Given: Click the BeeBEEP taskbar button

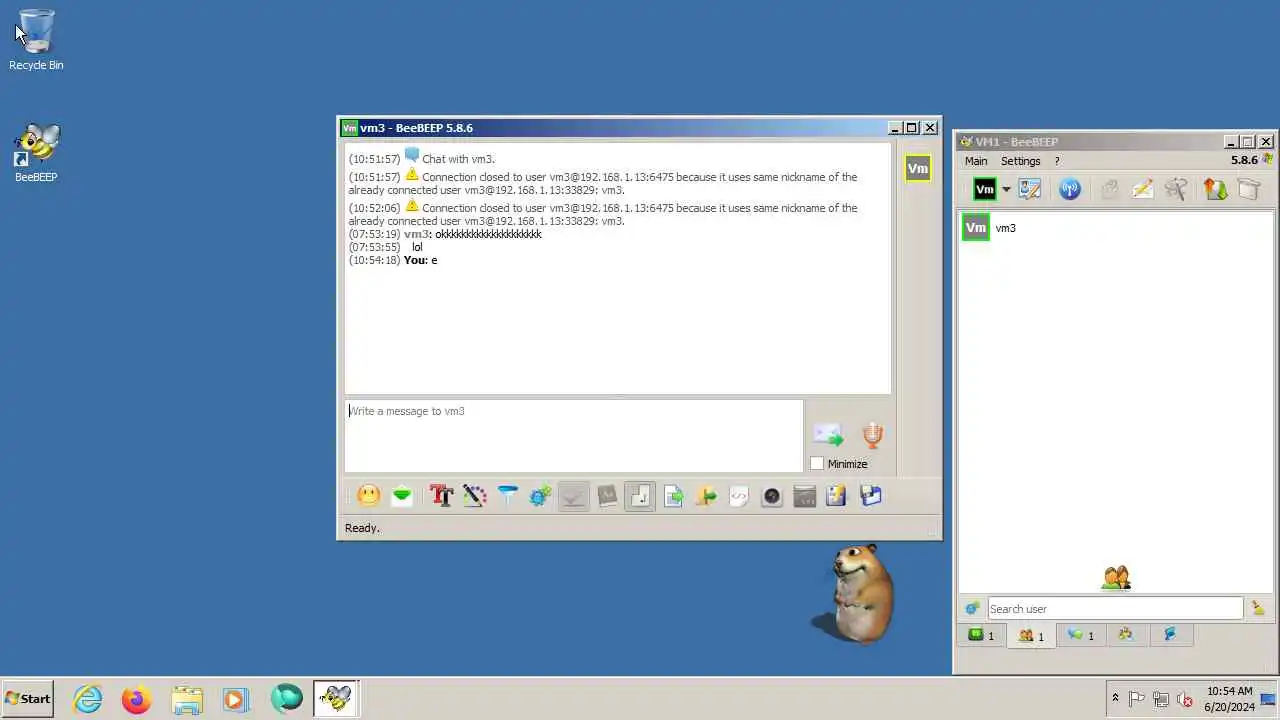Looking at the screenshot, I should coord(336,699).
